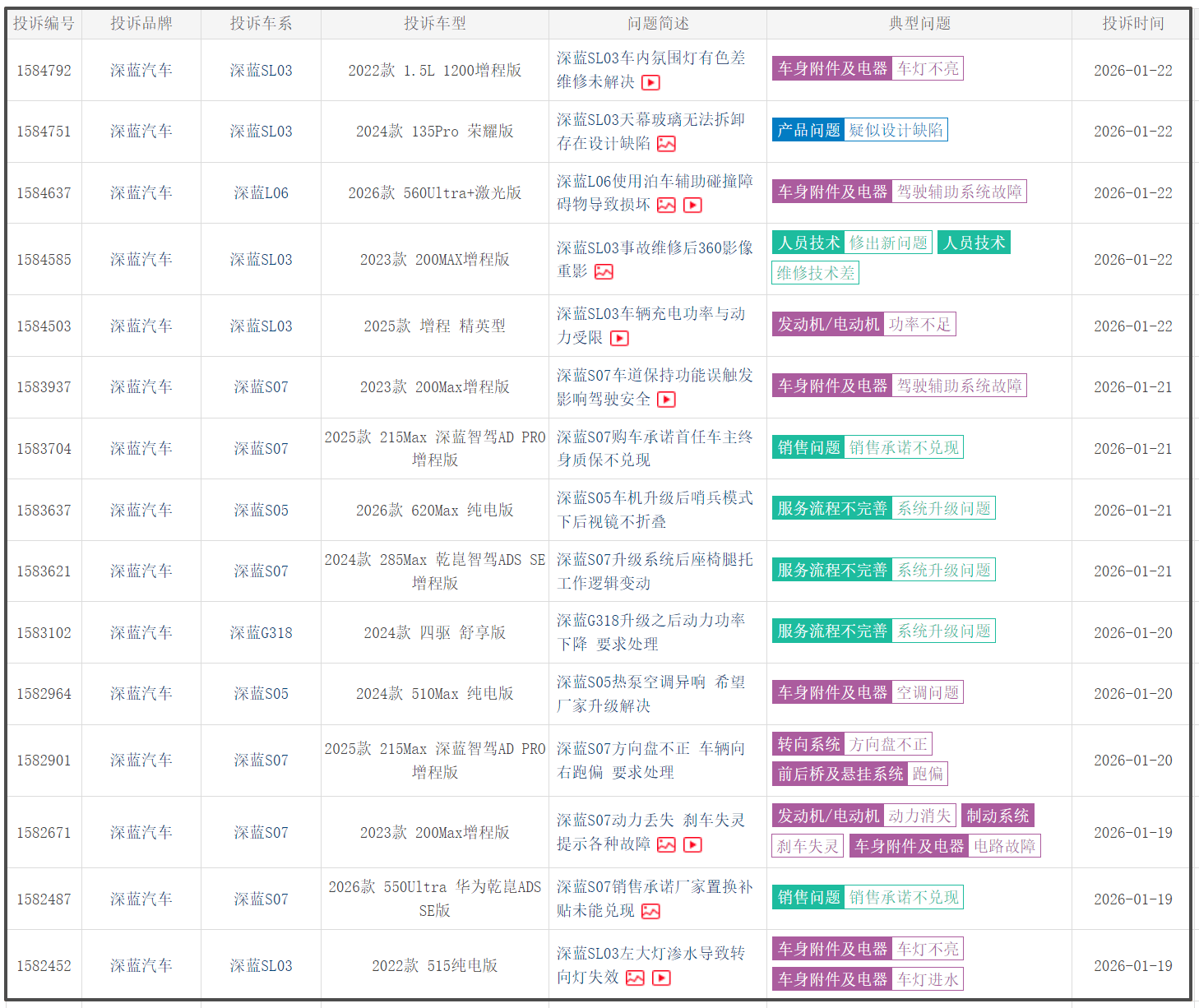This screenshot has width=1199, height=1008.
Task: Play video for 深蓝L06 parking assist complaint
Action: click(x=692, y=205)
